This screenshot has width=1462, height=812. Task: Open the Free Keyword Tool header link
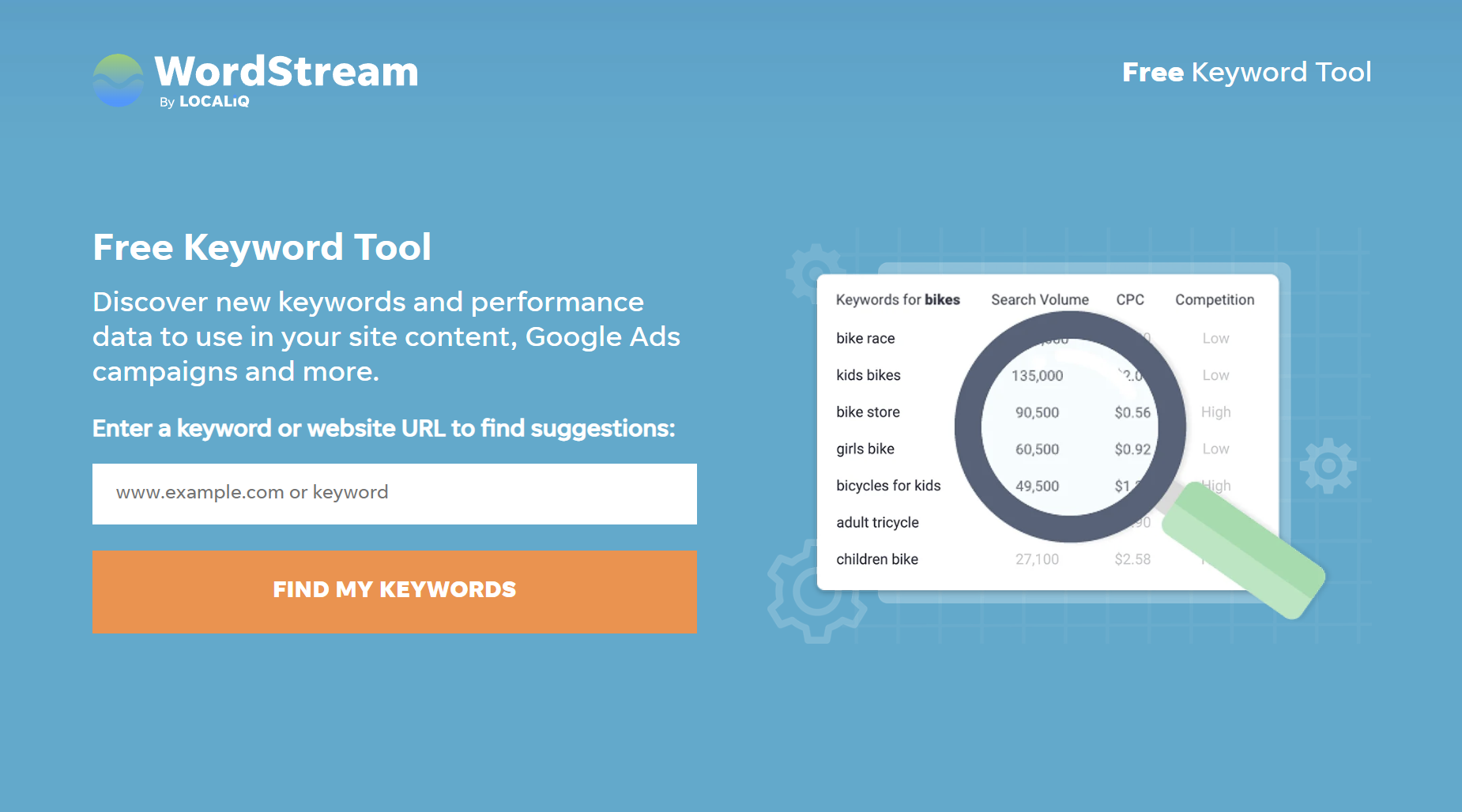1246,72
